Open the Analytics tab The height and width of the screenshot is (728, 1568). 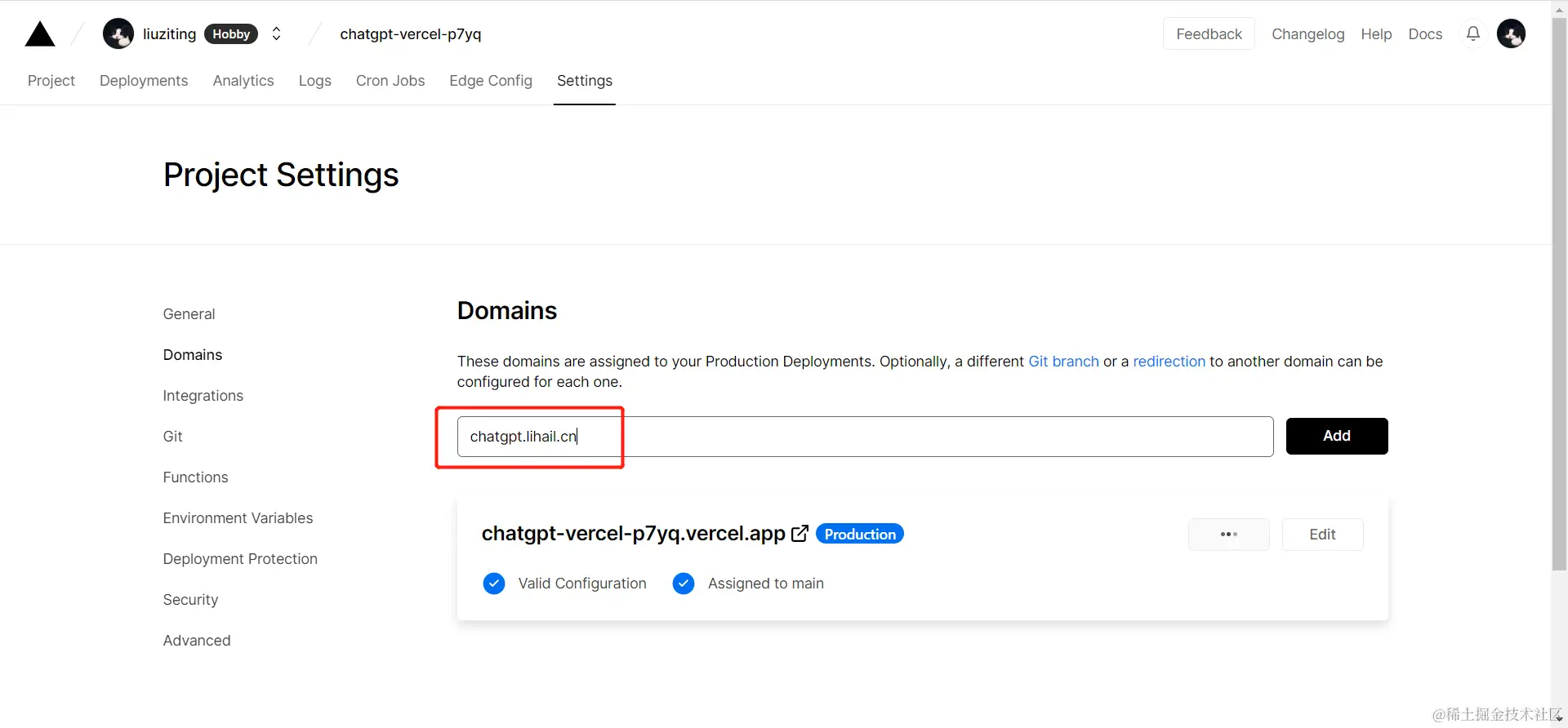click(x=243, y=81)
